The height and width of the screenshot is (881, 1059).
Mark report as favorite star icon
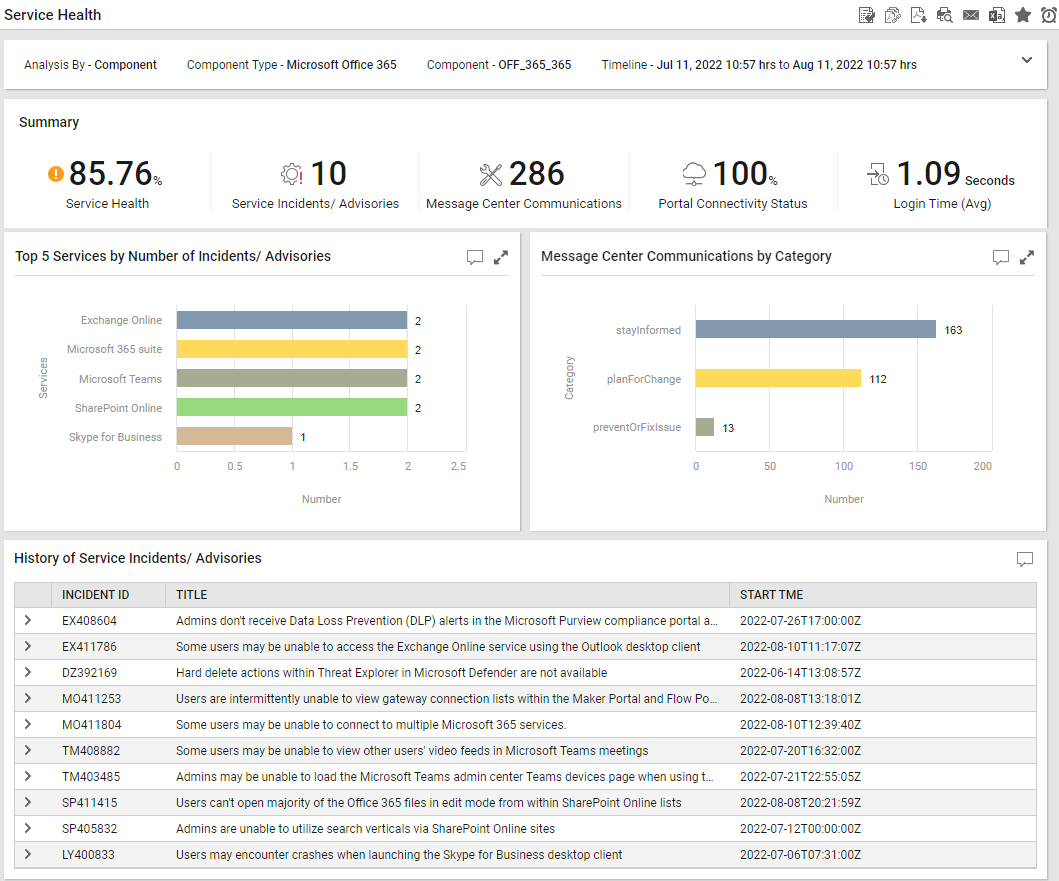pos(1023,15)
